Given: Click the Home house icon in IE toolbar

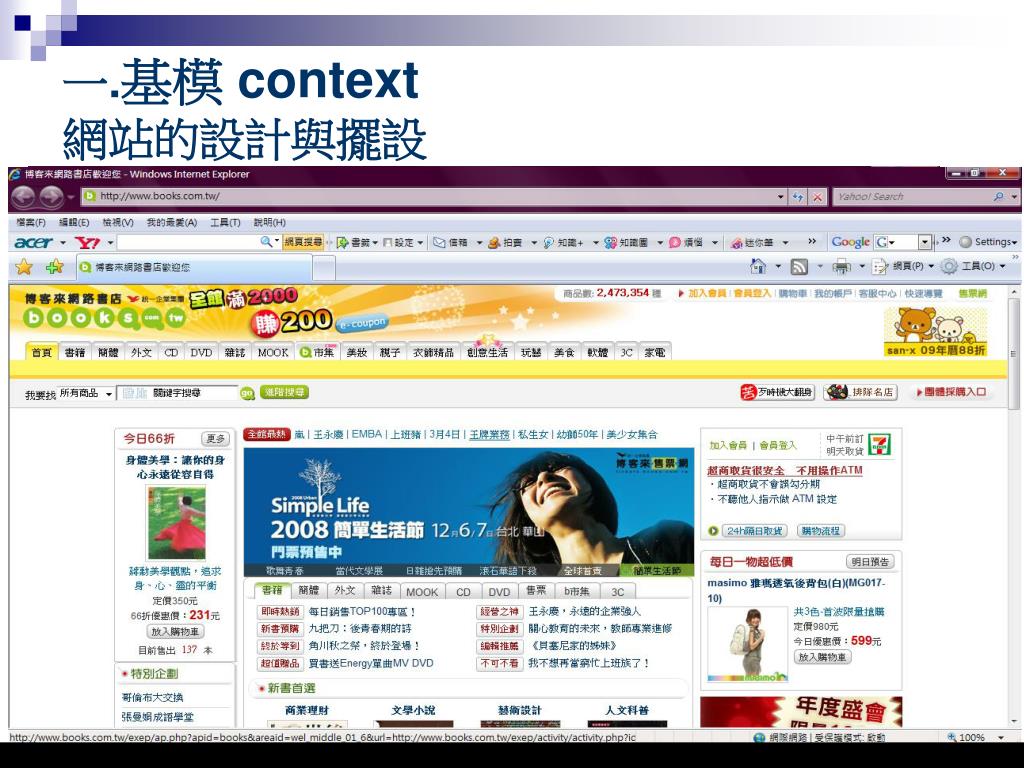Looking at the screenshot, I should pos(759,266).
